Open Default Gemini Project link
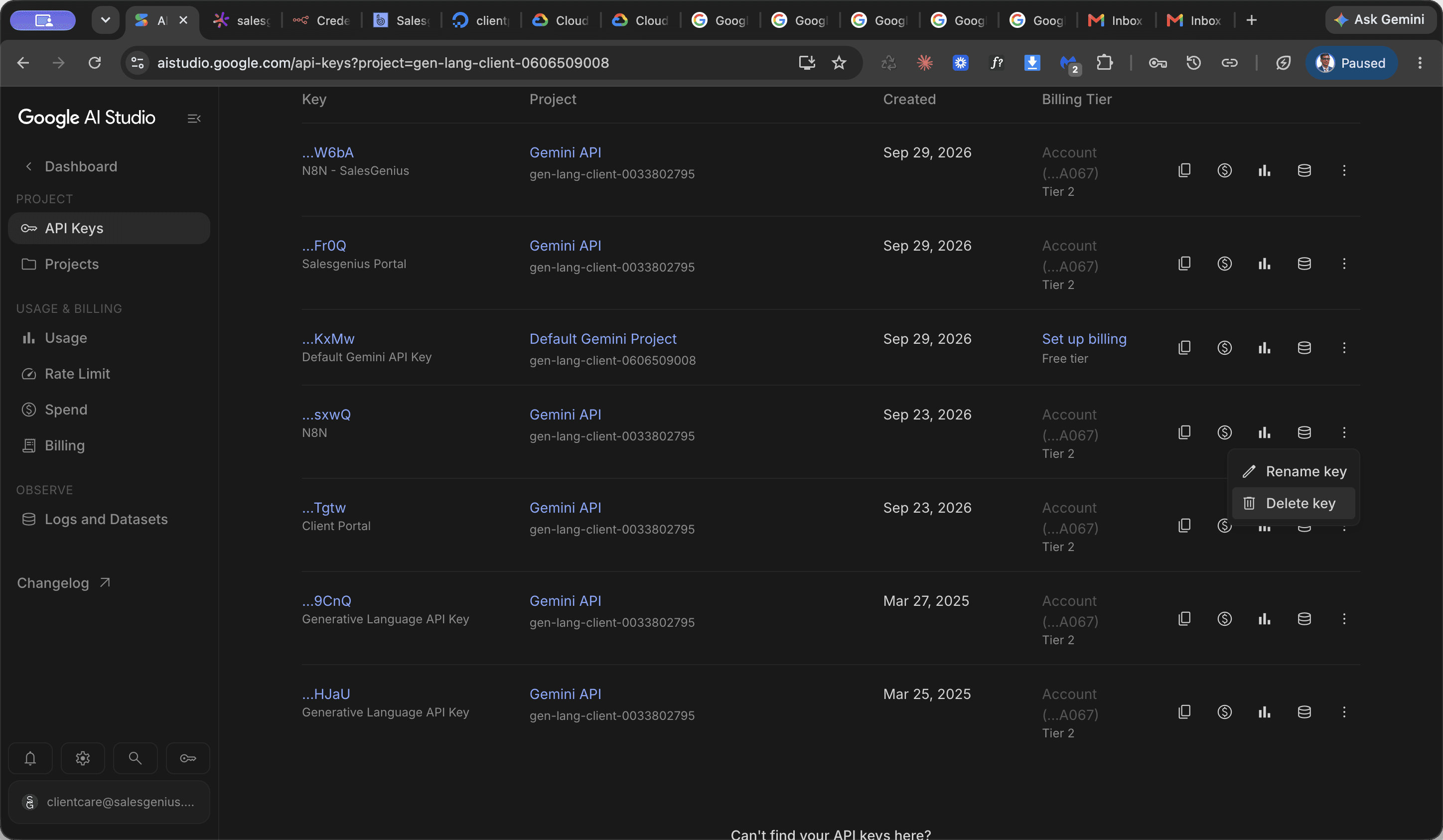This screenshot has height=840, width=1443. 603,339
